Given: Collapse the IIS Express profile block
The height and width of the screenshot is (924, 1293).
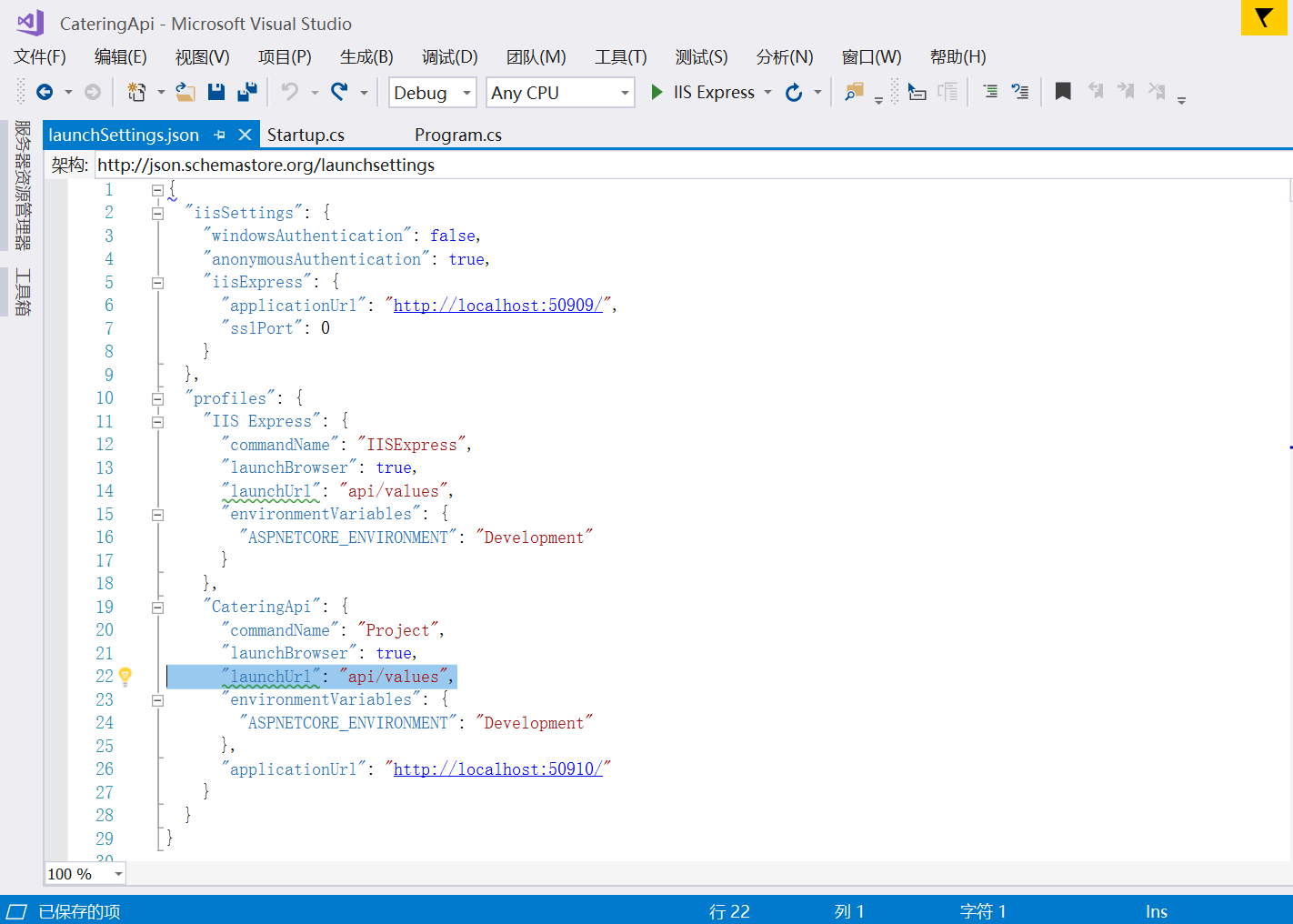Looking at the screenshot, I should (x=157, y=422).
